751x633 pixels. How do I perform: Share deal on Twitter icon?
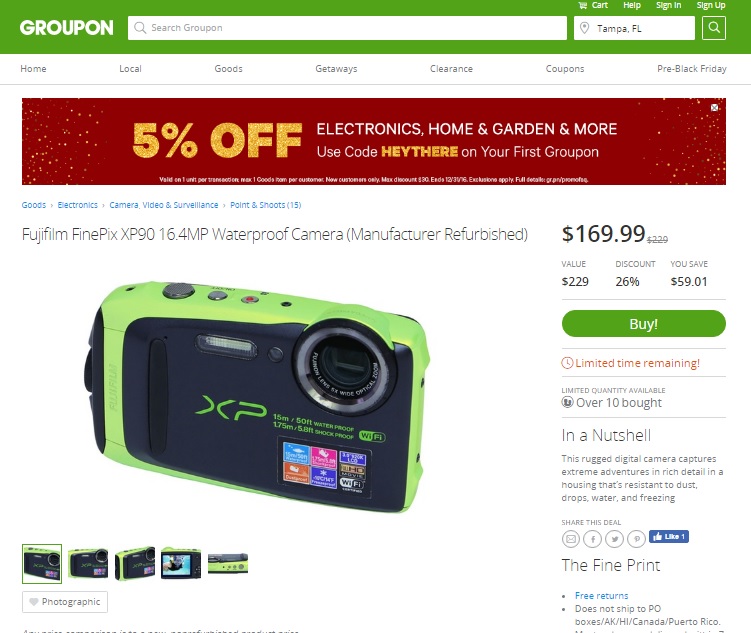pos(614,539)
